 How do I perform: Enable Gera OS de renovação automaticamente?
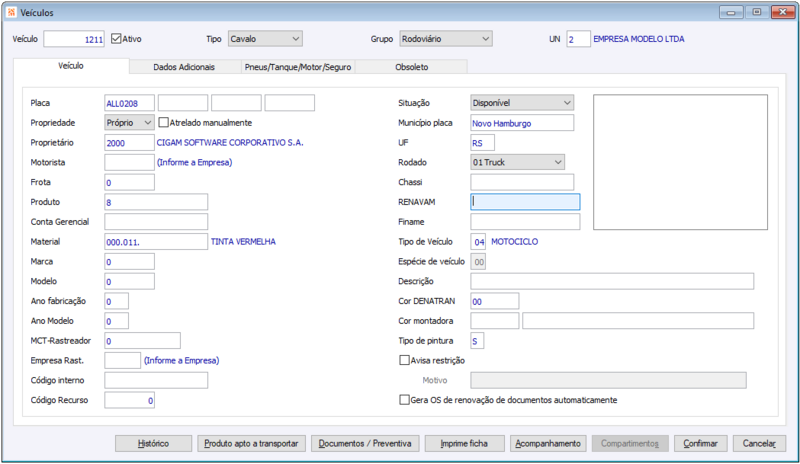click(x=404, y=400)
